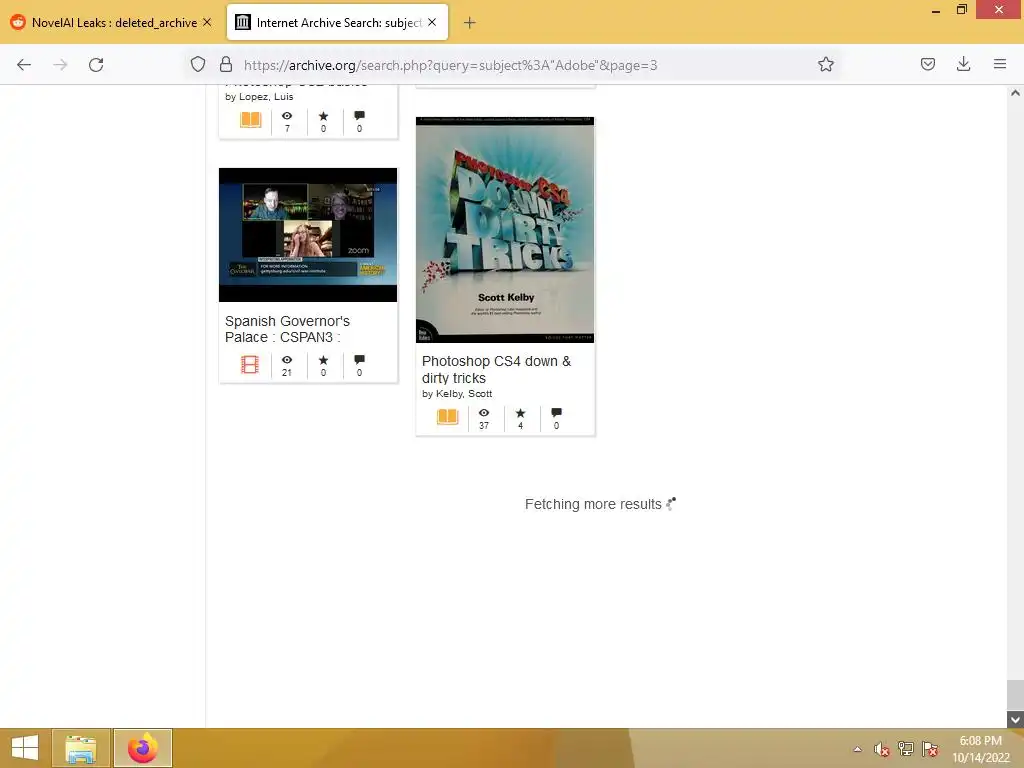Screen dimensions: 1024x768
Task: Open Windows Start menu
Action: point(25,748)
